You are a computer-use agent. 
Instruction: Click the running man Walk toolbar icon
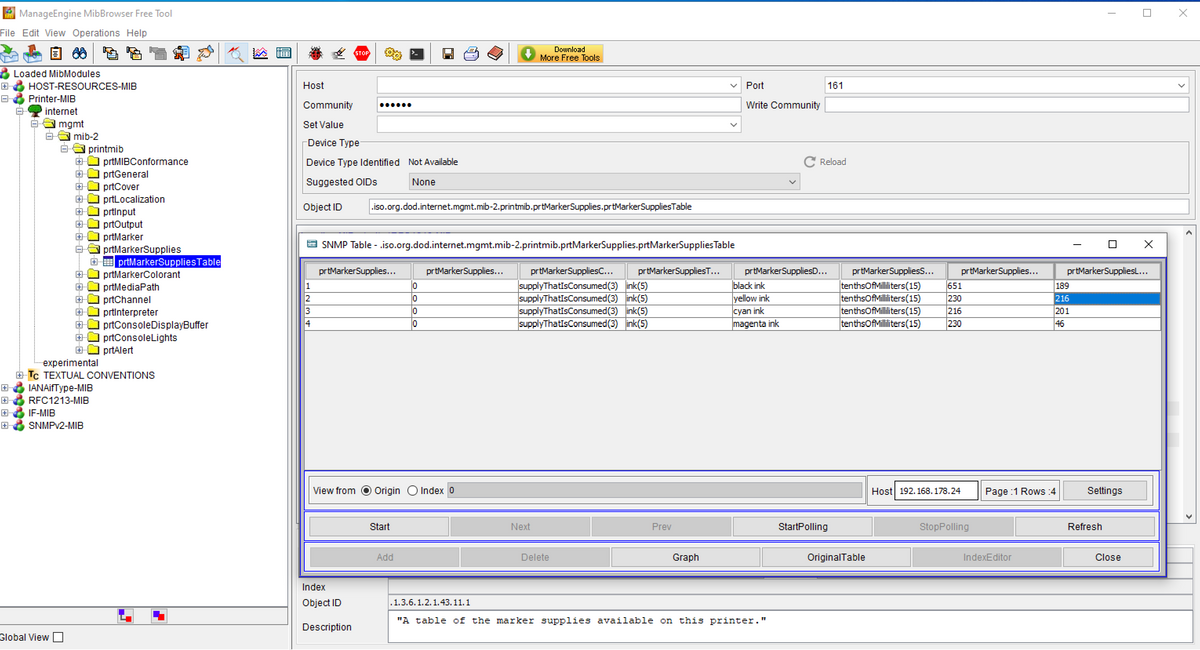[181, 53]
